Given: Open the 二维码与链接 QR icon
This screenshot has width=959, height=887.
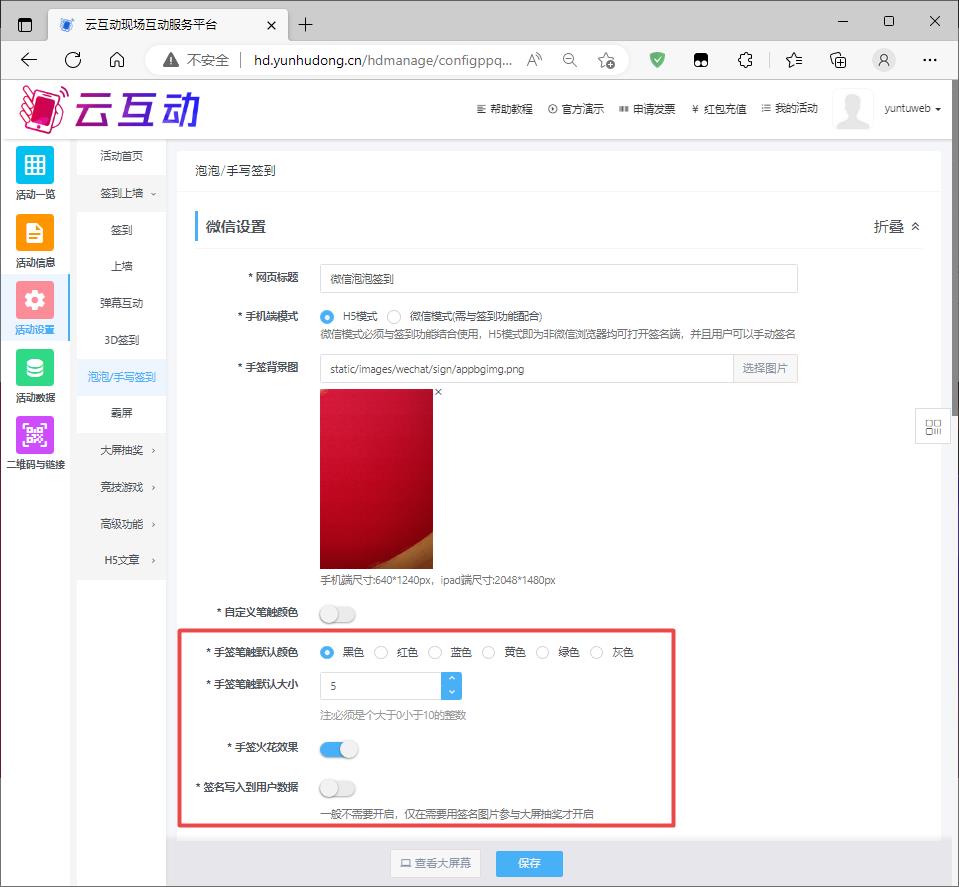Looking at the screenshot, I should point(35,436).
